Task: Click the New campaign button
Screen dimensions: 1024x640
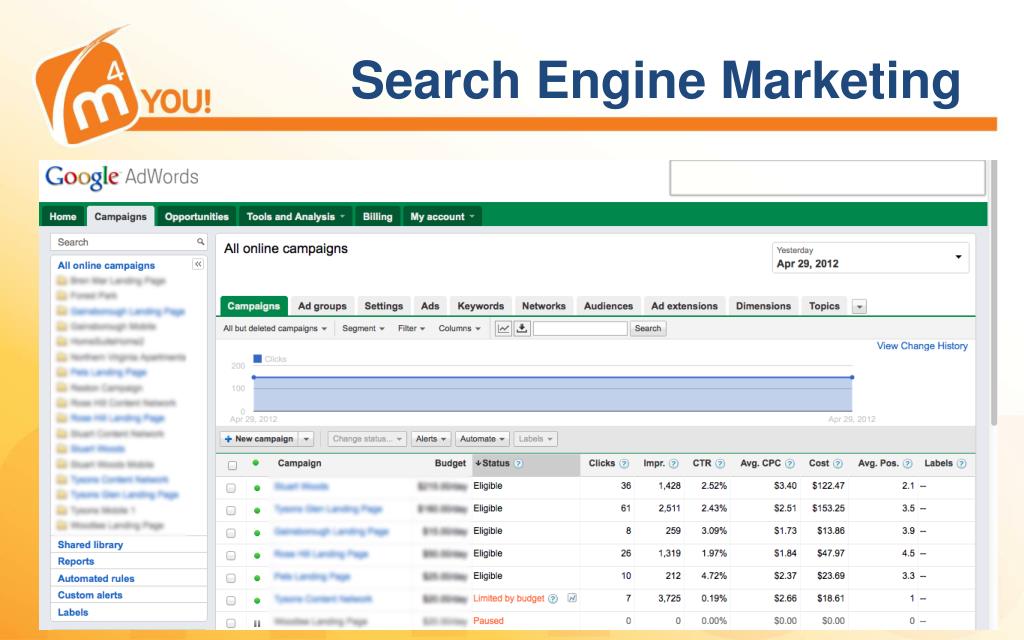Action: pos(259,439)
